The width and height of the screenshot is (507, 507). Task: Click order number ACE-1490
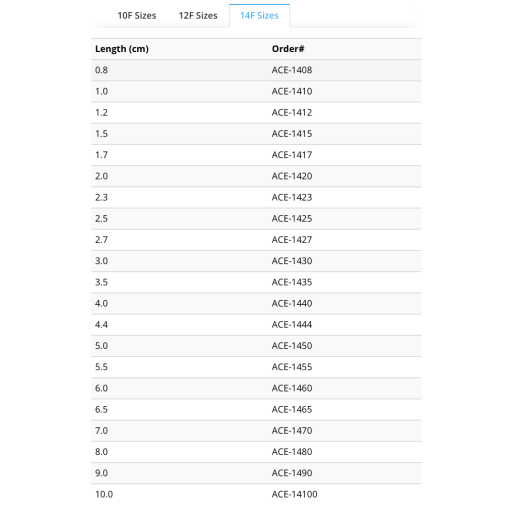pyautogui.click(x=292, y=473)
